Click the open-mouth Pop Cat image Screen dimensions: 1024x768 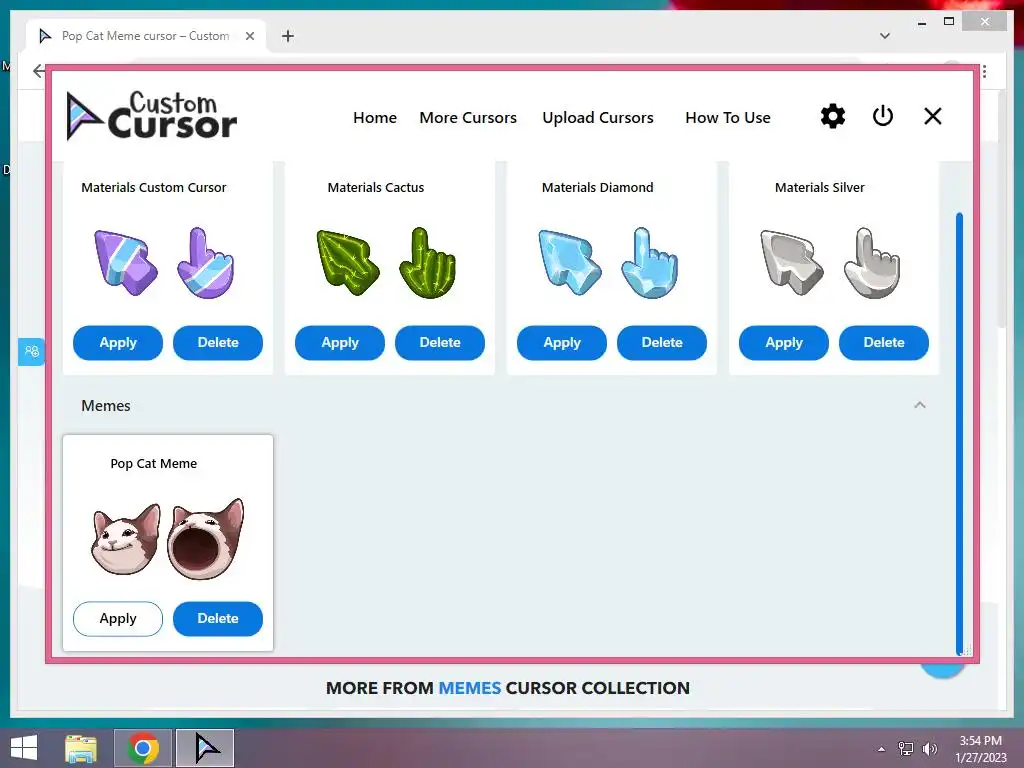(x=206, y=539)
